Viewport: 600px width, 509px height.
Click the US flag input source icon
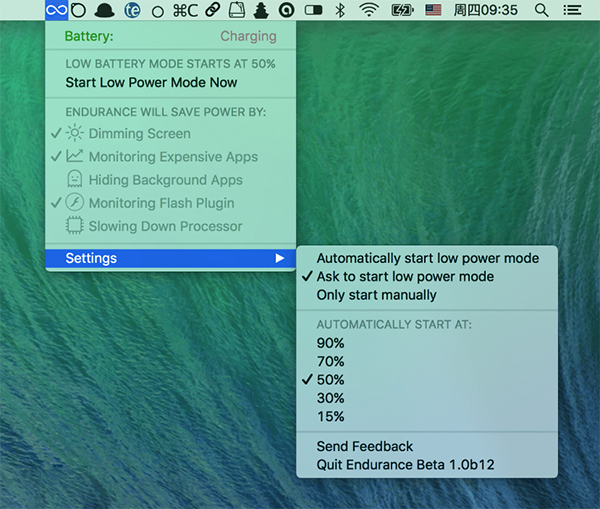click(x=433, y=10)
